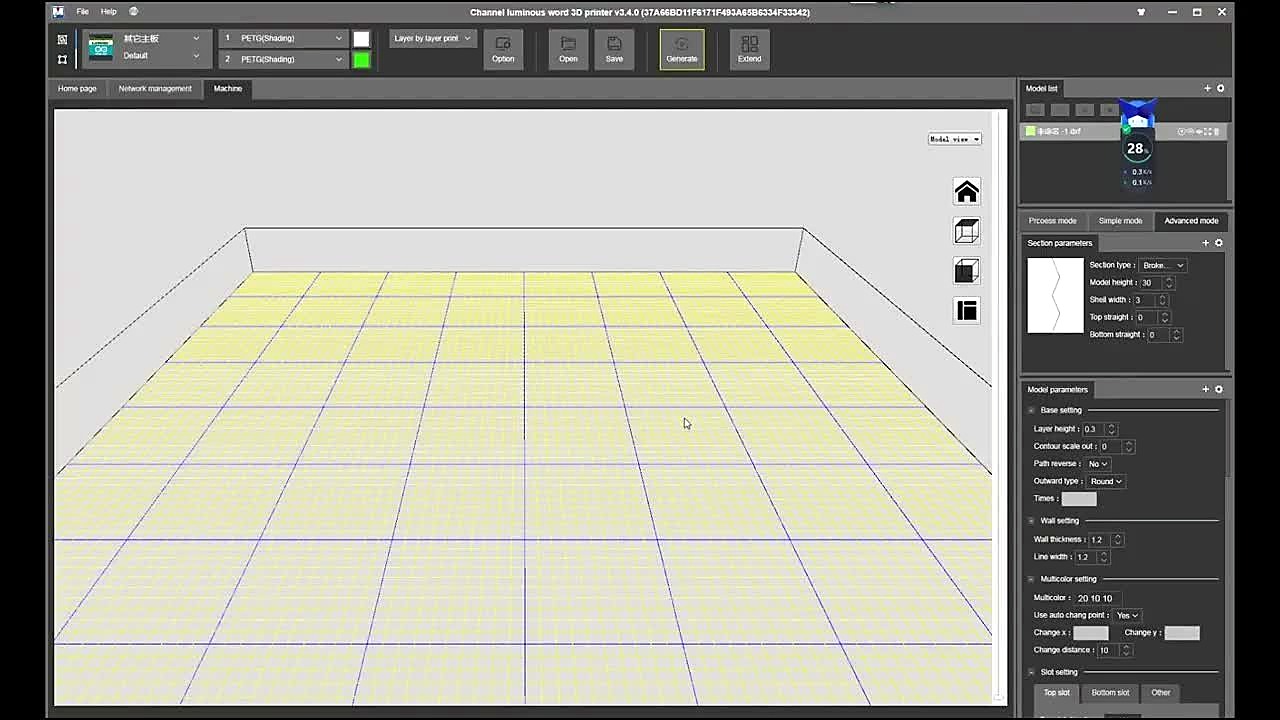Screen dimensions: 1280x720
Task: Click the upper small square icon left of motherboard selector
Action: click(x=62, y=39)
